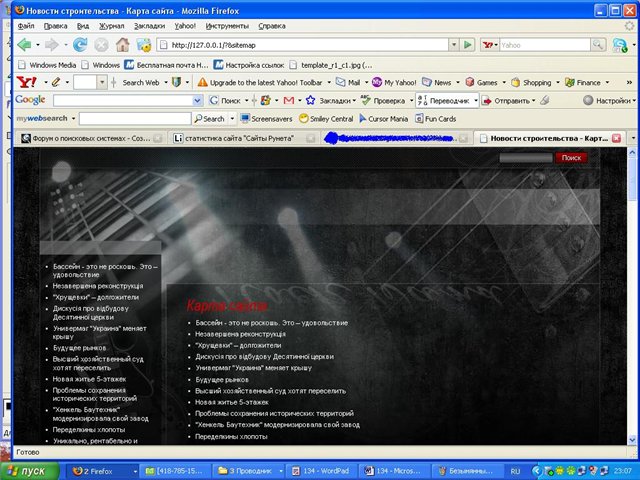Click the RU language indicator in the taskbar
640x480 pixels.
tap(515, 471)
